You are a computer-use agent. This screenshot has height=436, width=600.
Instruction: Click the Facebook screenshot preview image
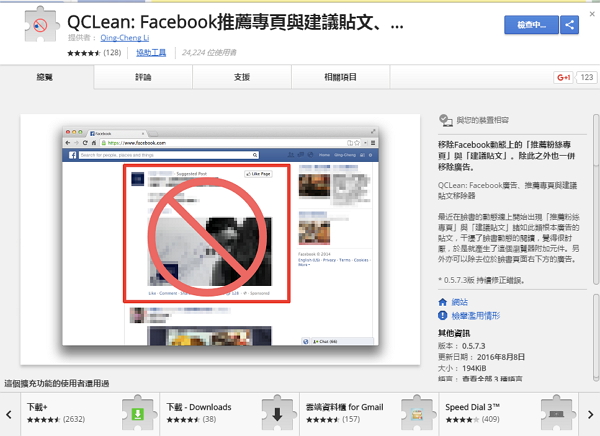tap(221, 236)
